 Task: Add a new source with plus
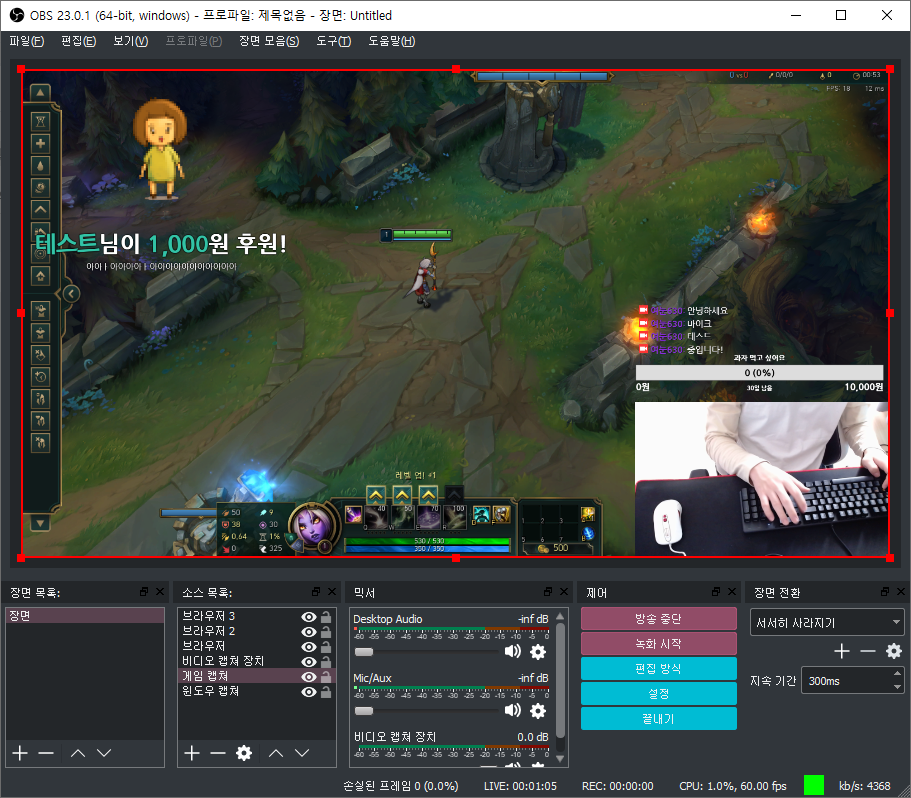(x=192, y=753)
